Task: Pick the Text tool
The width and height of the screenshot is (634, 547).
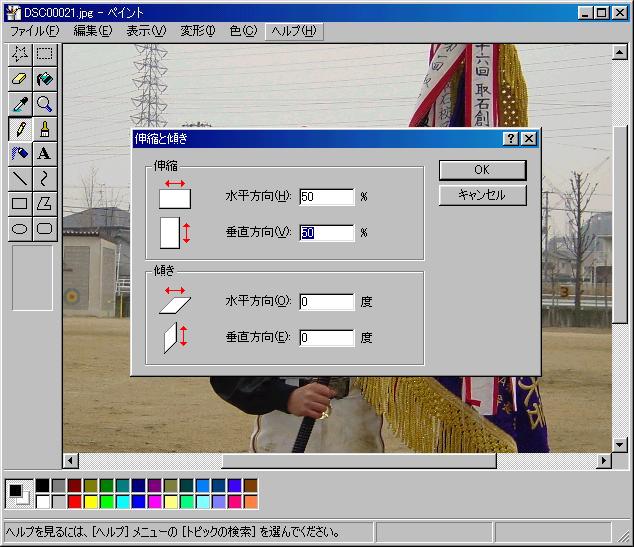Action: point(44,154)
